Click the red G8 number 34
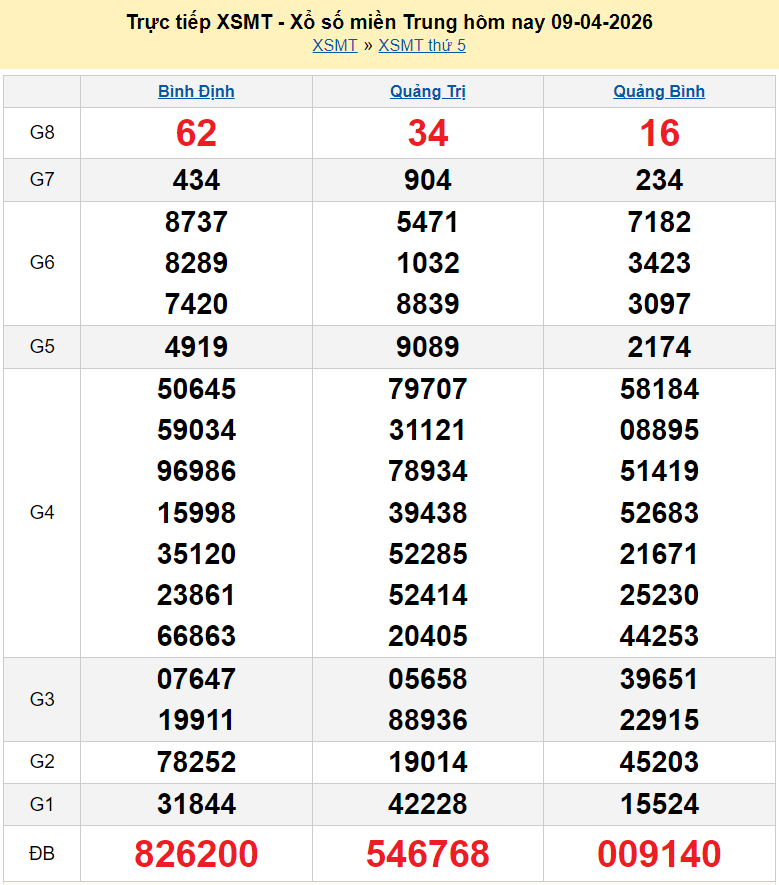779x885 pixels. click(x=428, y=133)
